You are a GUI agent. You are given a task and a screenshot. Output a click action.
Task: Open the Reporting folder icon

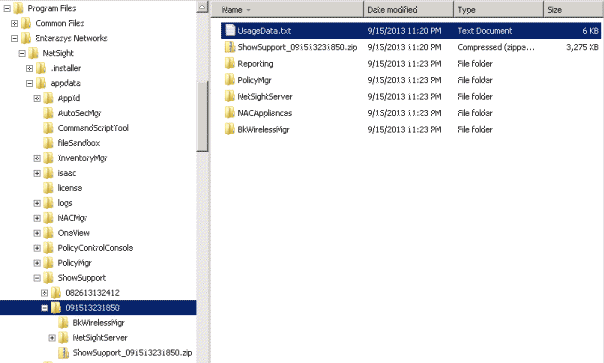coord(230,63)
